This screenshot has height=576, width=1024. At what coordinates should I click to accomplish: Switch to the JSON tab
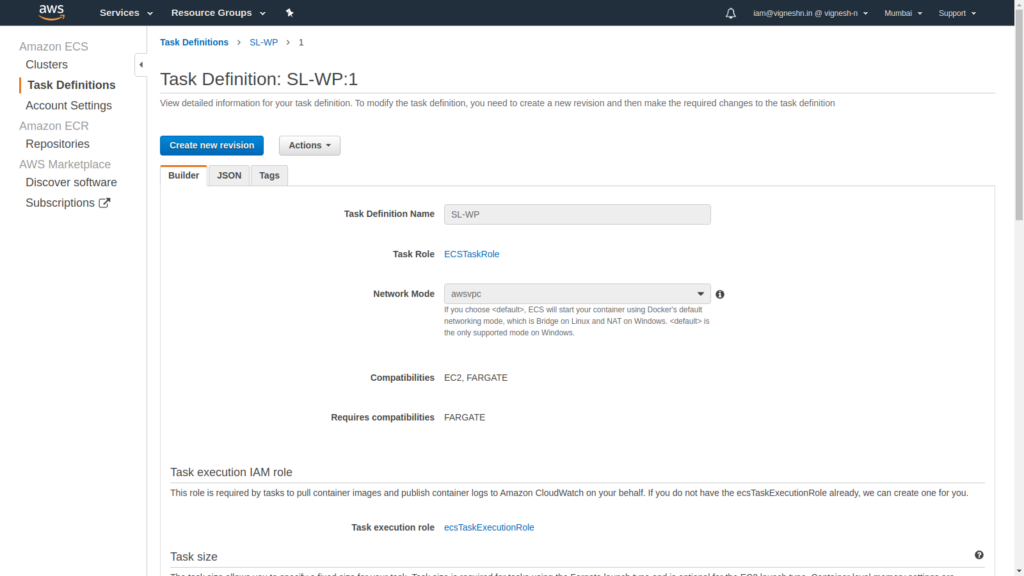click(x=229, y=175)
